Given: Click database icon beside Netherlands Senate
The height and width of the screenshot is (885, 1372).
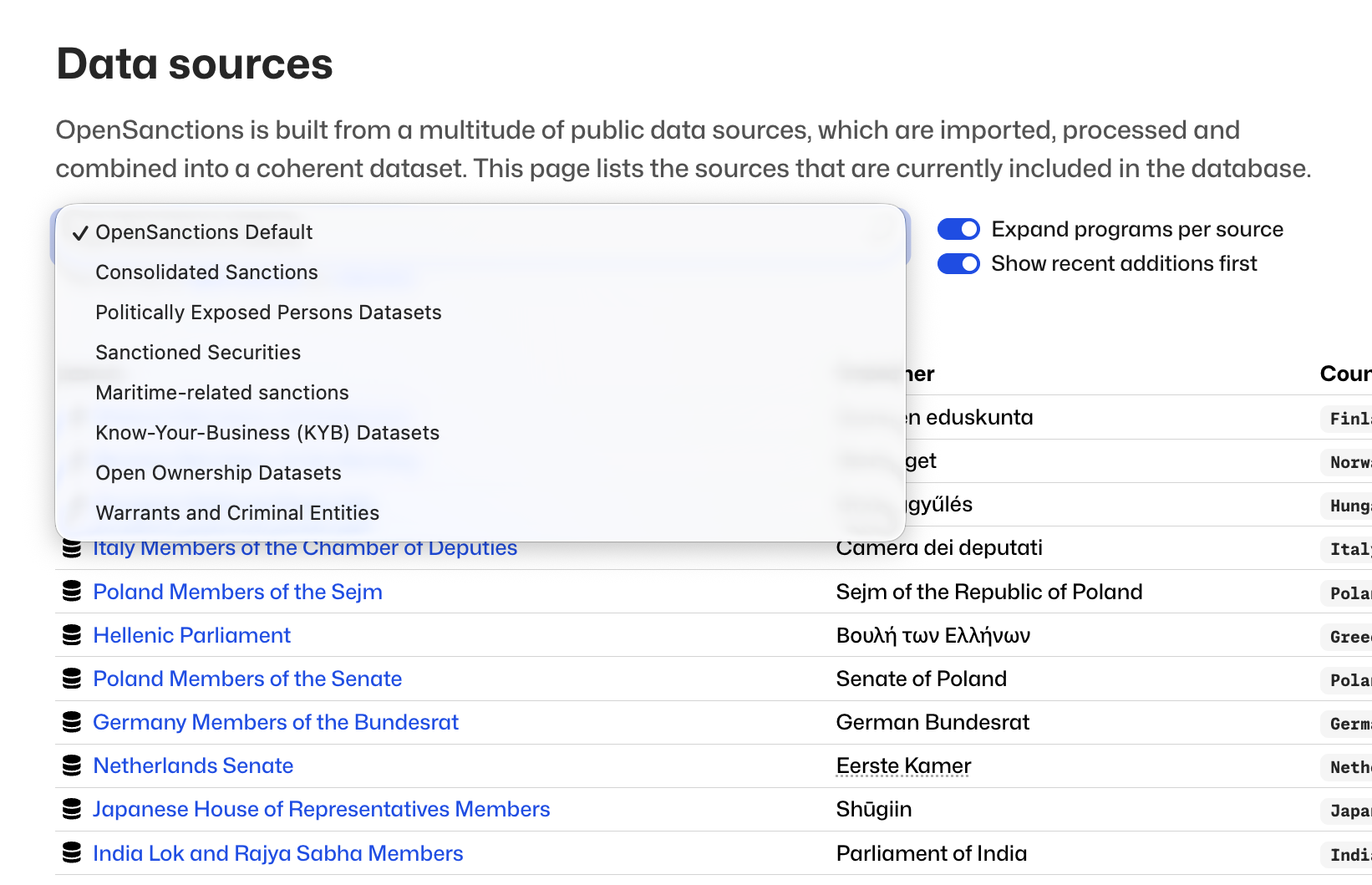Looking at the screenshot, I should 72,765.
